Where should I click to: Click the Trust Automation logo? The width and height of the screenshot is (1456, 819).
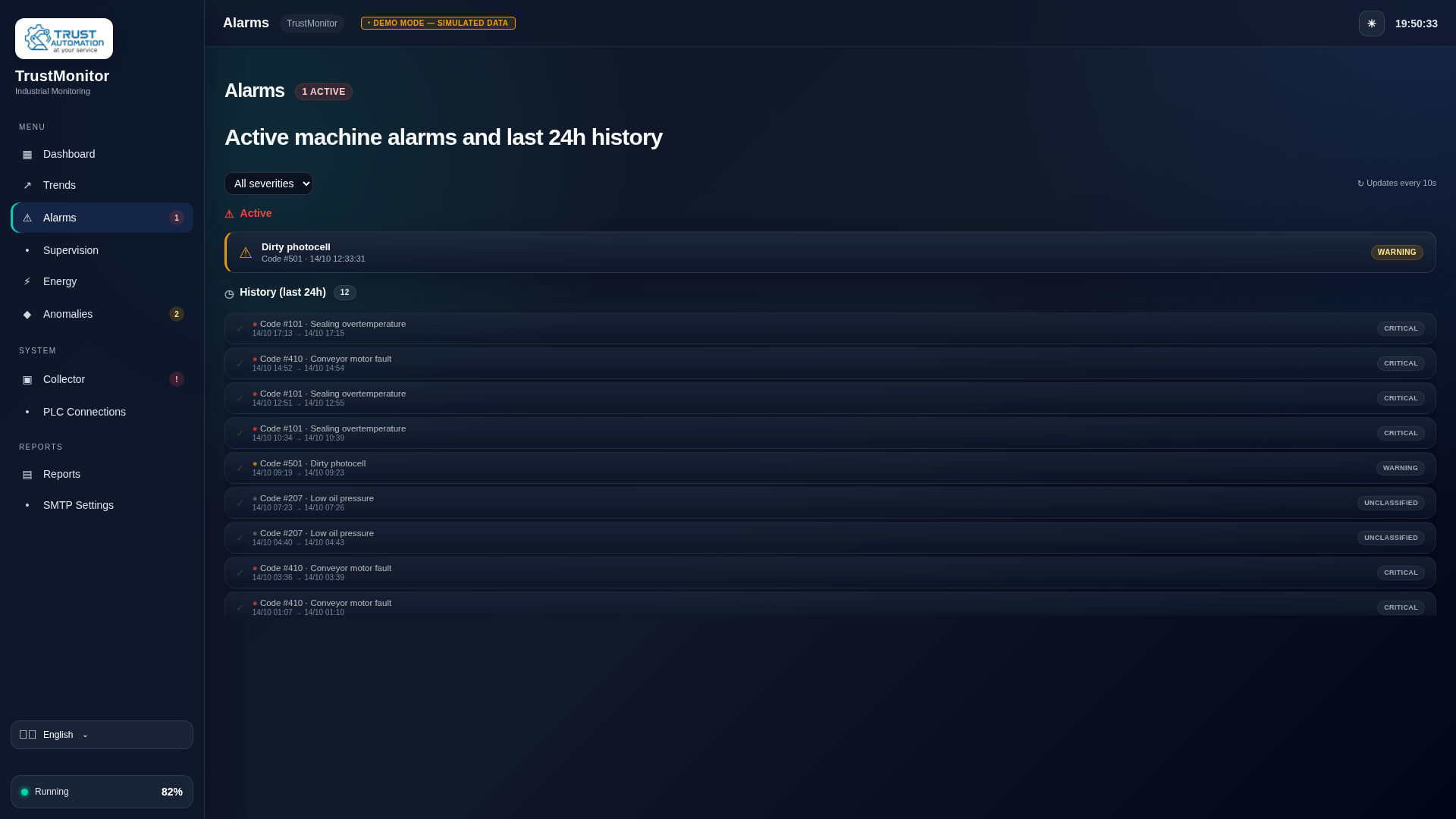(x=64, y=39)
